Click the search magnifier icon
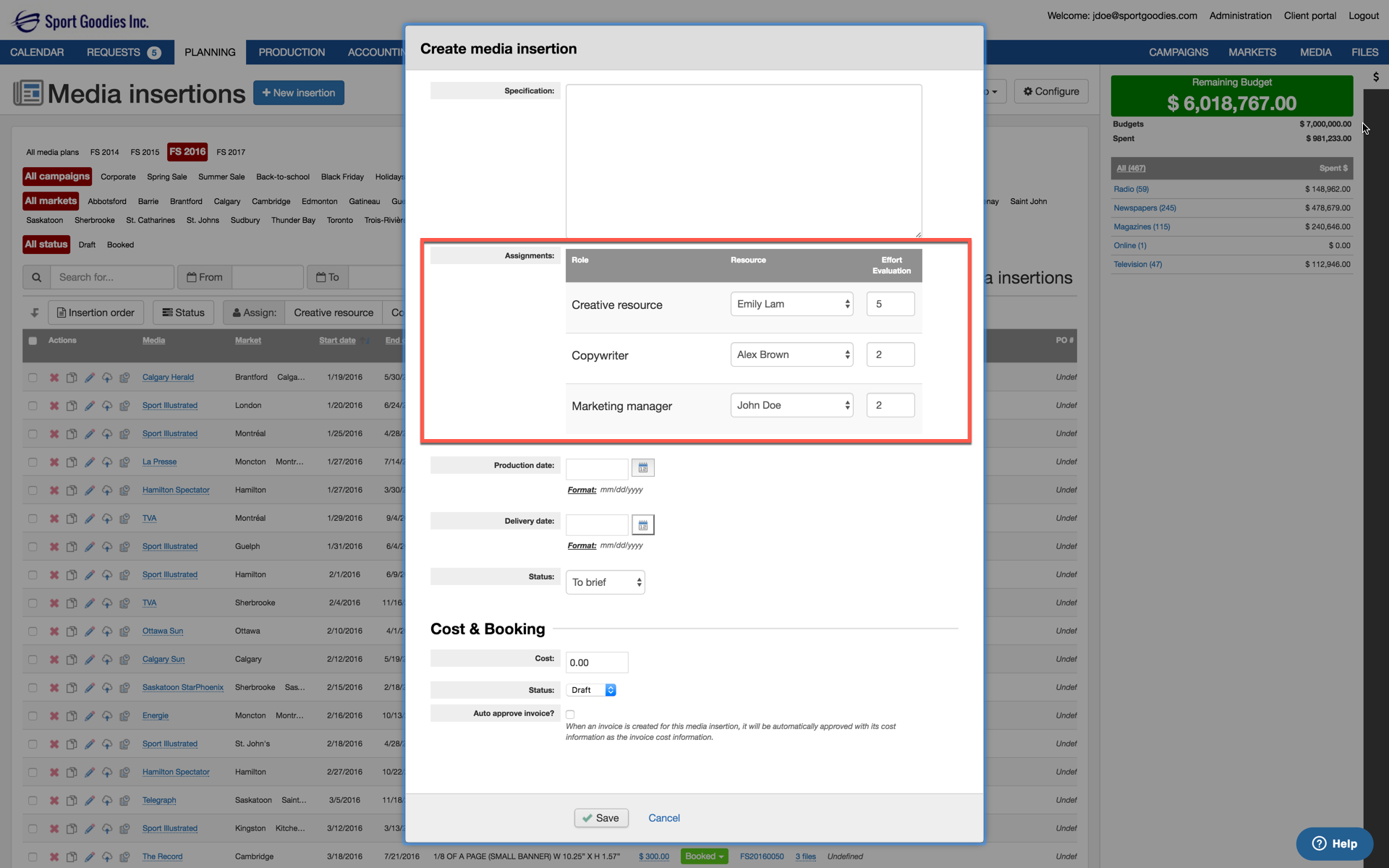Screen dimensions: 1389x868 pos(36,277)
